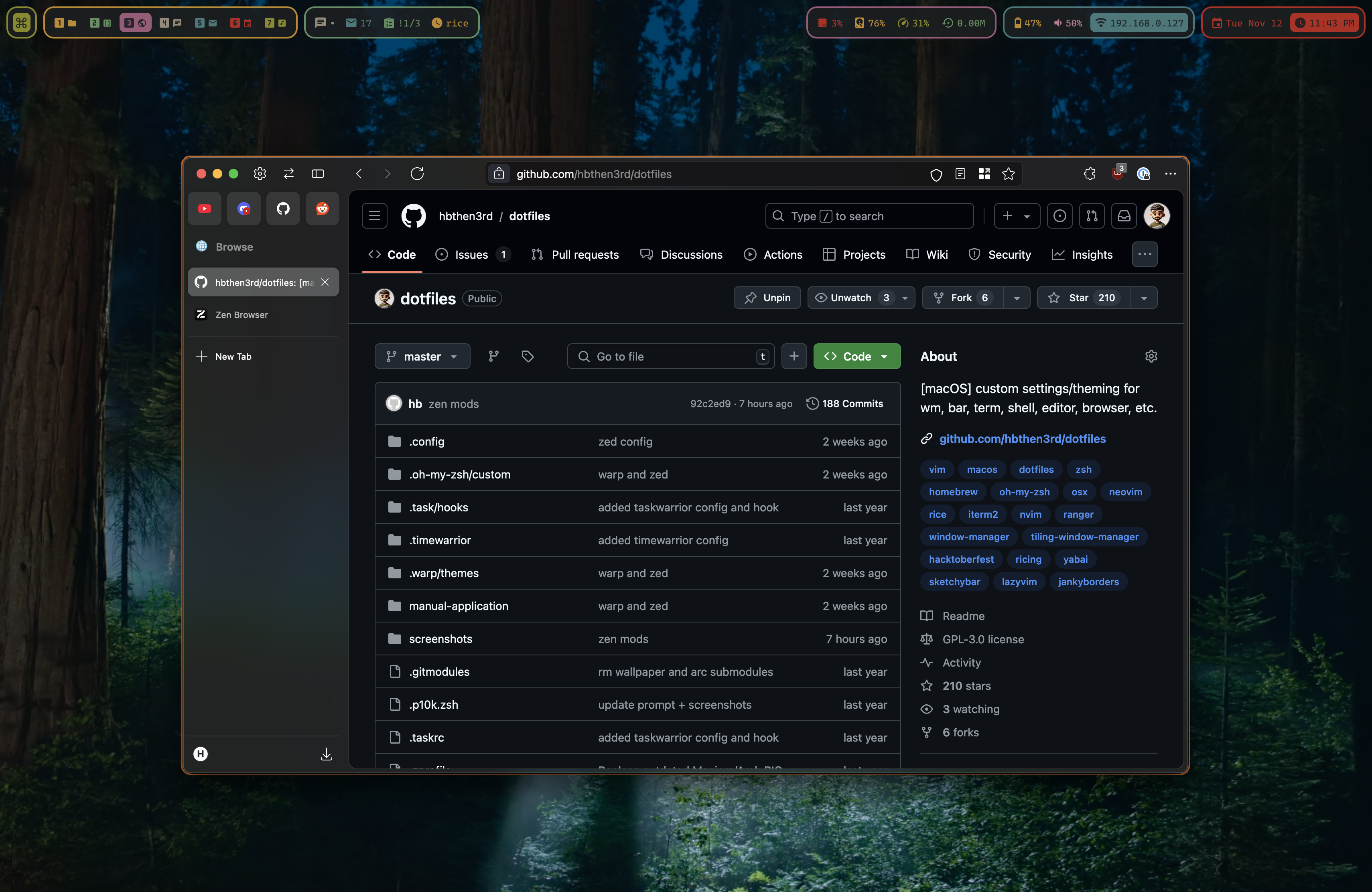1372x892 pixels.
Task: Open downloads icon in Zen sidebar
Action: [x=326, y=754]
